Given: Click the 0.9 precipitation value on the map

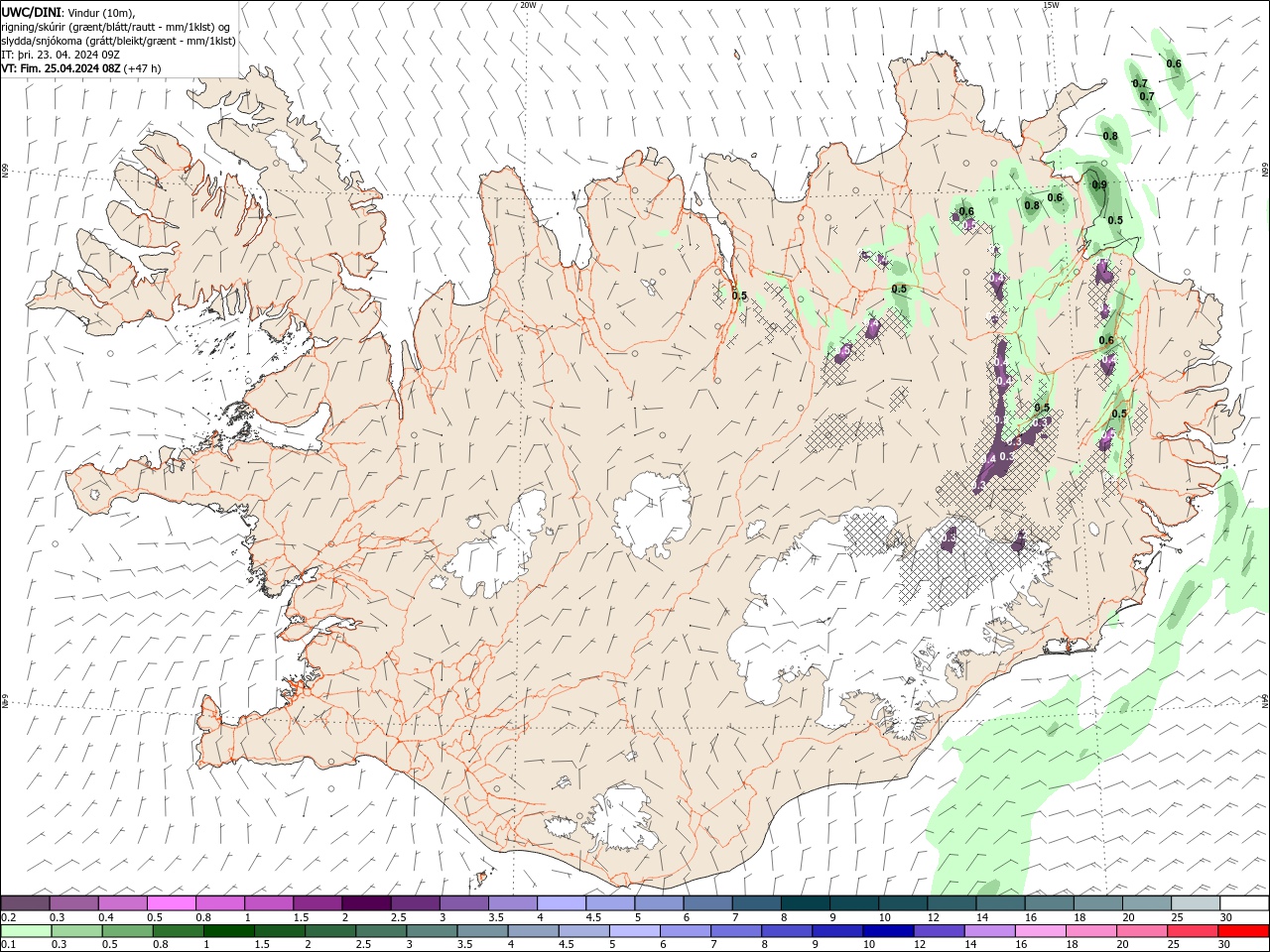Looking at the screenshot, I should [x=1099, y=184].
